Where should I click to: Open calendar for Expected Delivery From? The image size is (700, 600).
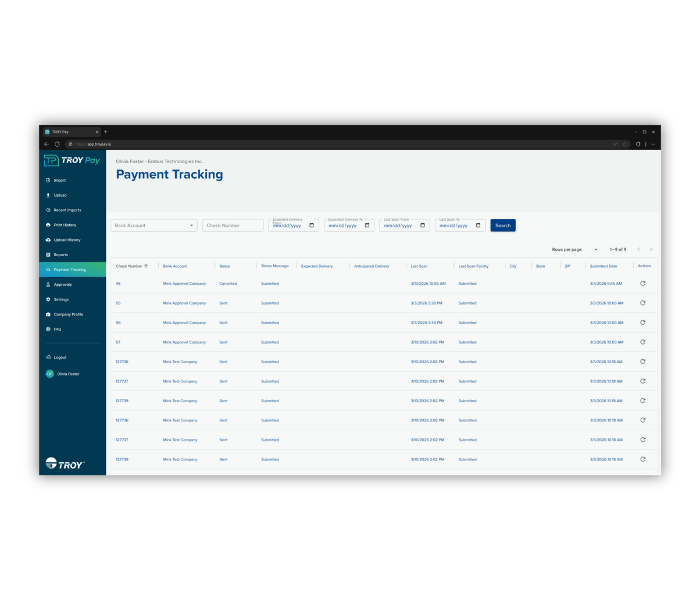[312, 225]
